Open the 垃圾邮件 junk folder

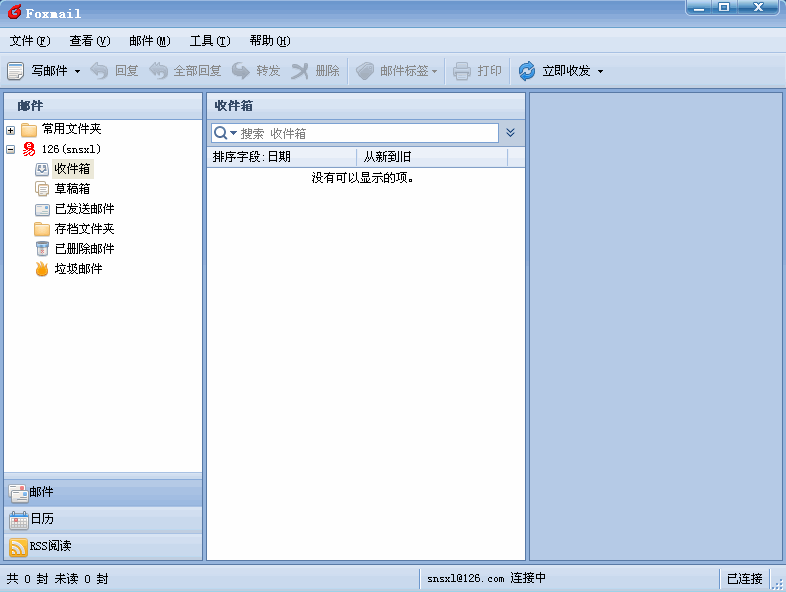[78, 269]
